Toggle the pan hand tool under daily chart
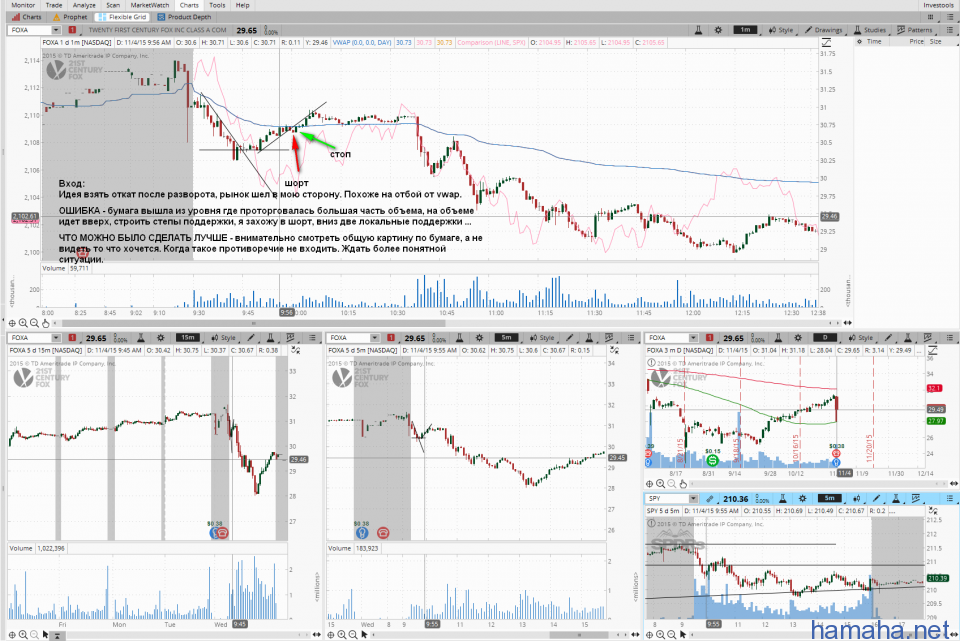960x641 pixels. [683, 484]
